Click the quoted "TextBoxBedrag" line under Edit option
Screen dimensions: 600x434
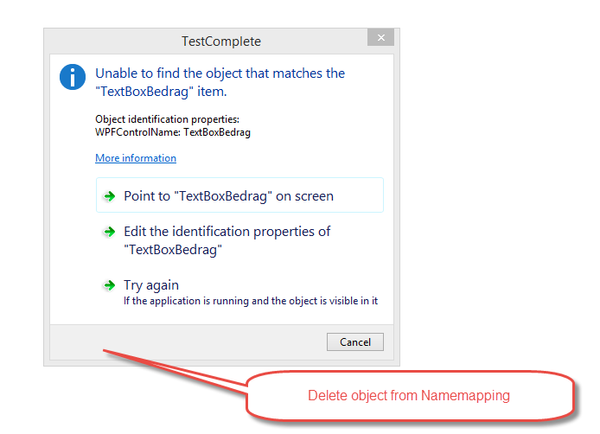(x=172, y=250)
